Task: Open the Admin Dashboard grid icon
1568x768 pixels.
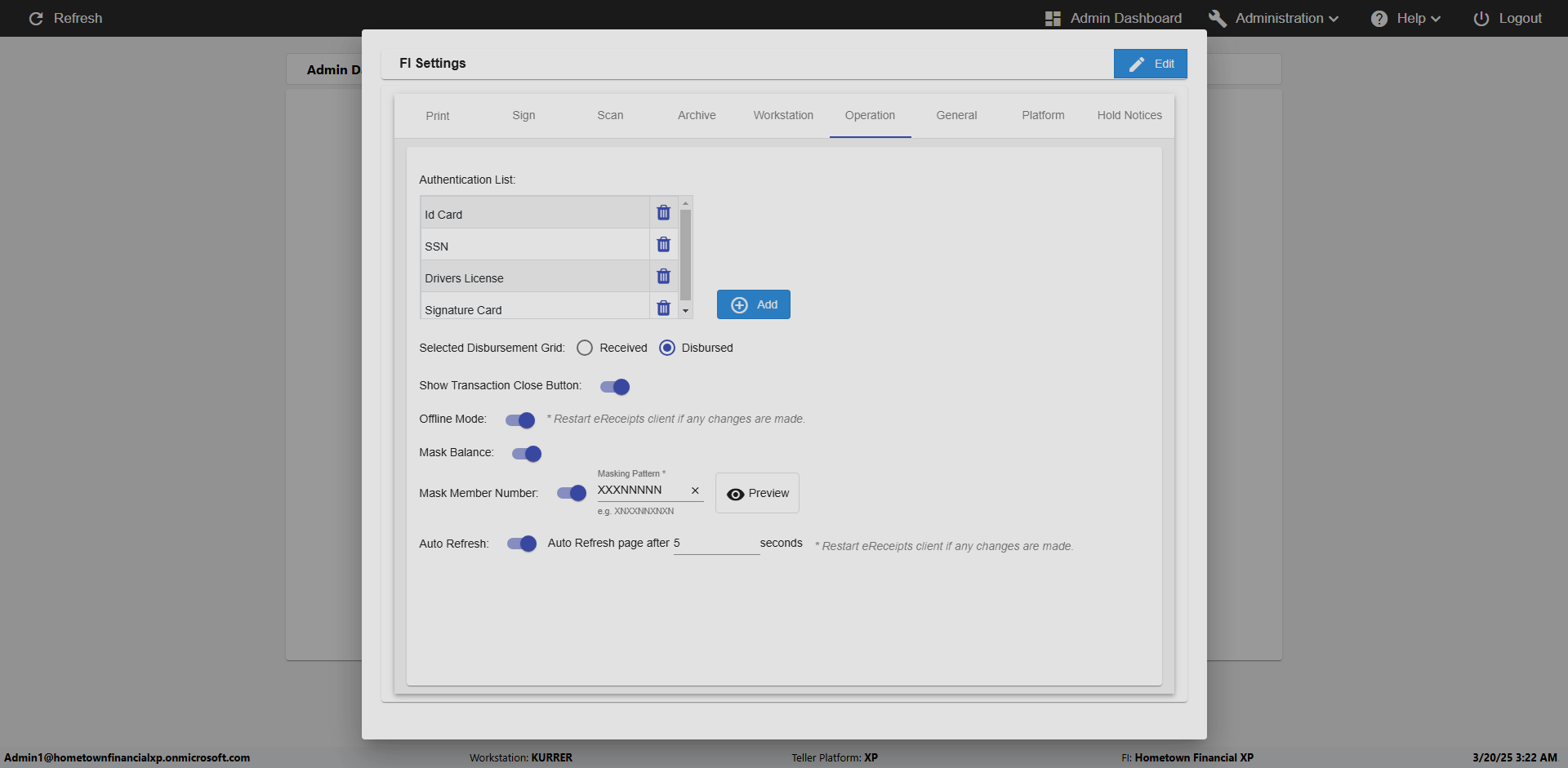Action: pos(1053,18)
